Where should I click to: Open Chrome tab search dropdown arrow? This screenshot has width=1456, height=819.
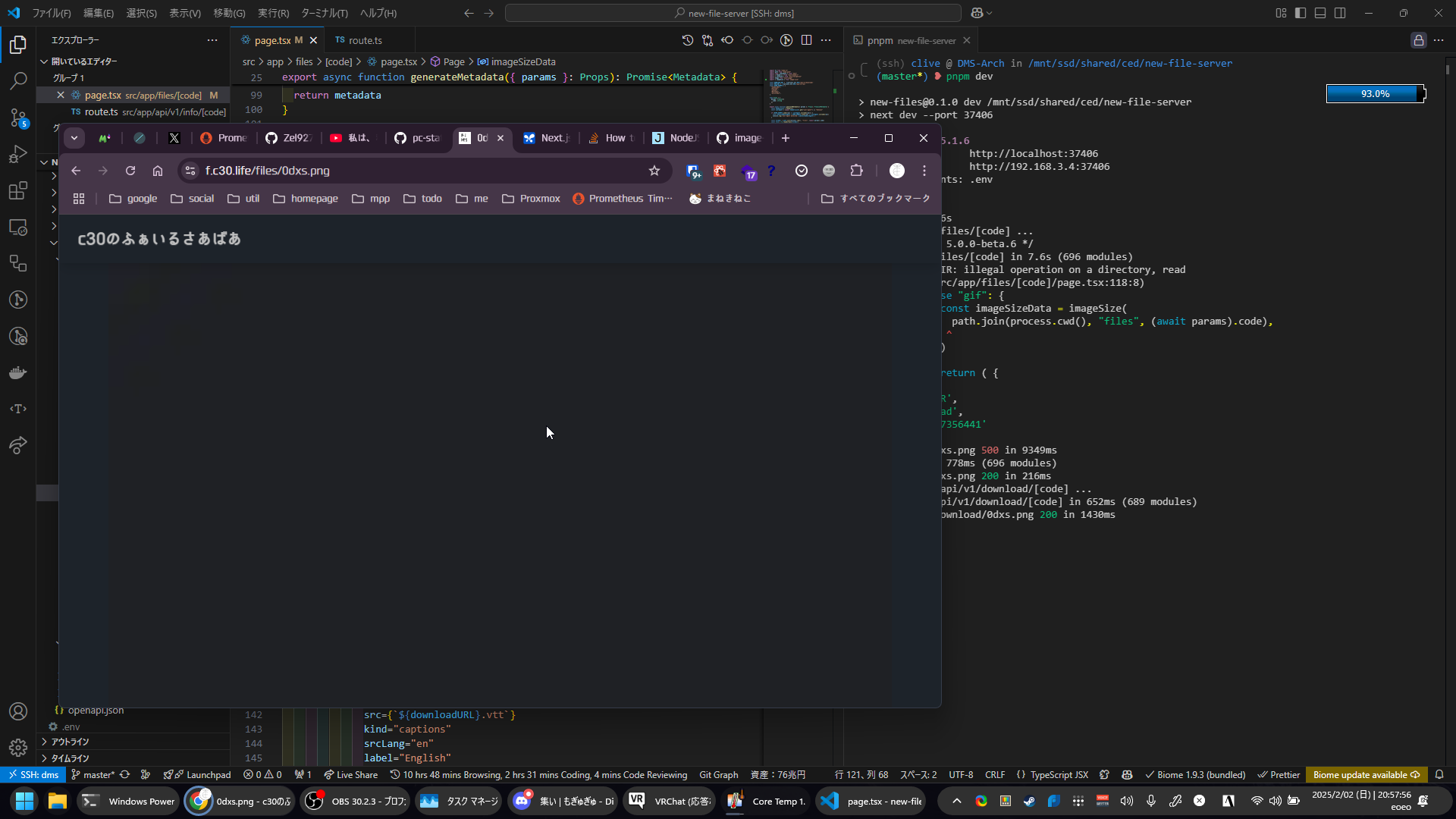coord(74,138)
